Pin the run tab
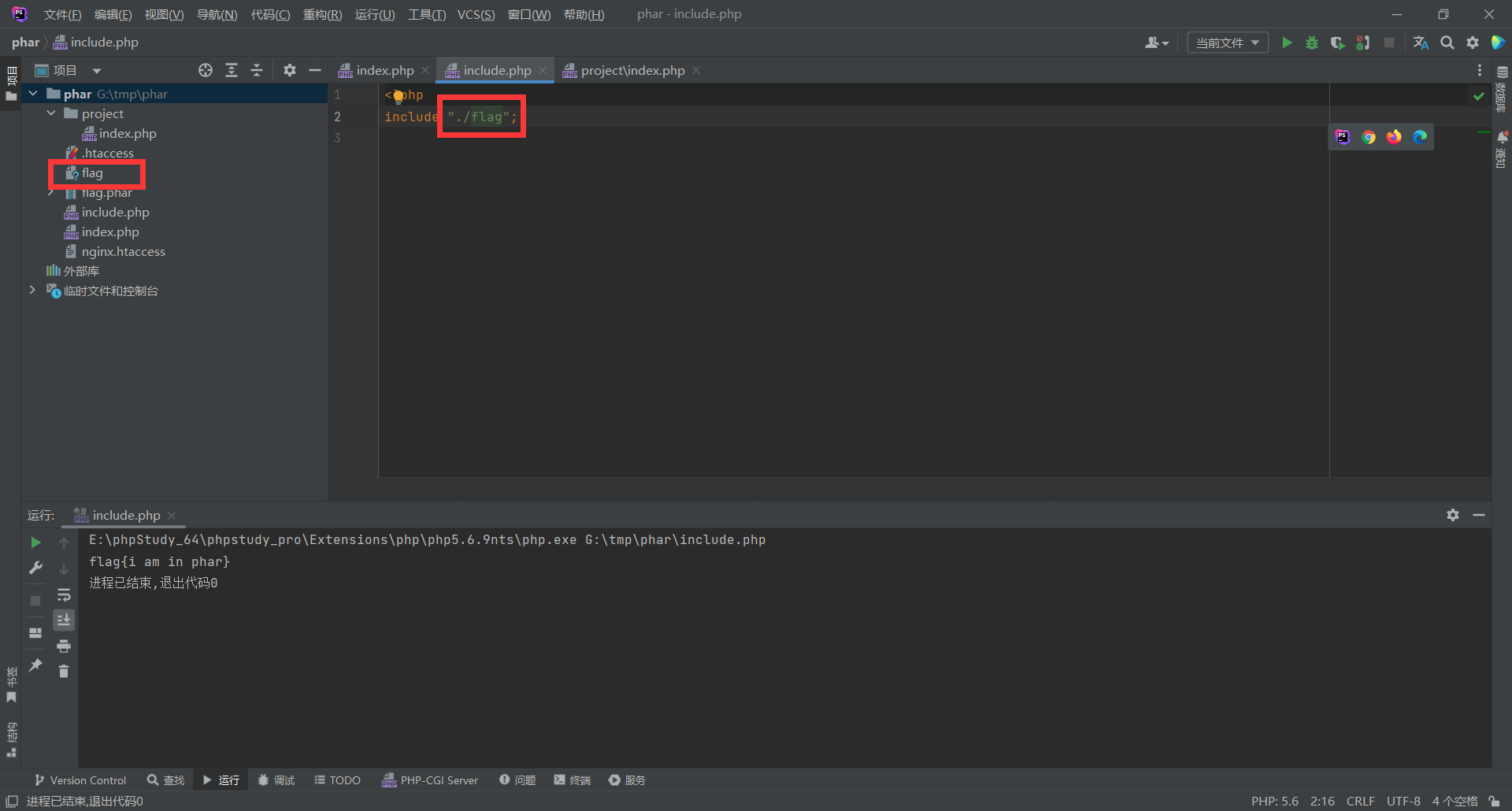This screenshot has height=811, width=1512. point(35,665)
